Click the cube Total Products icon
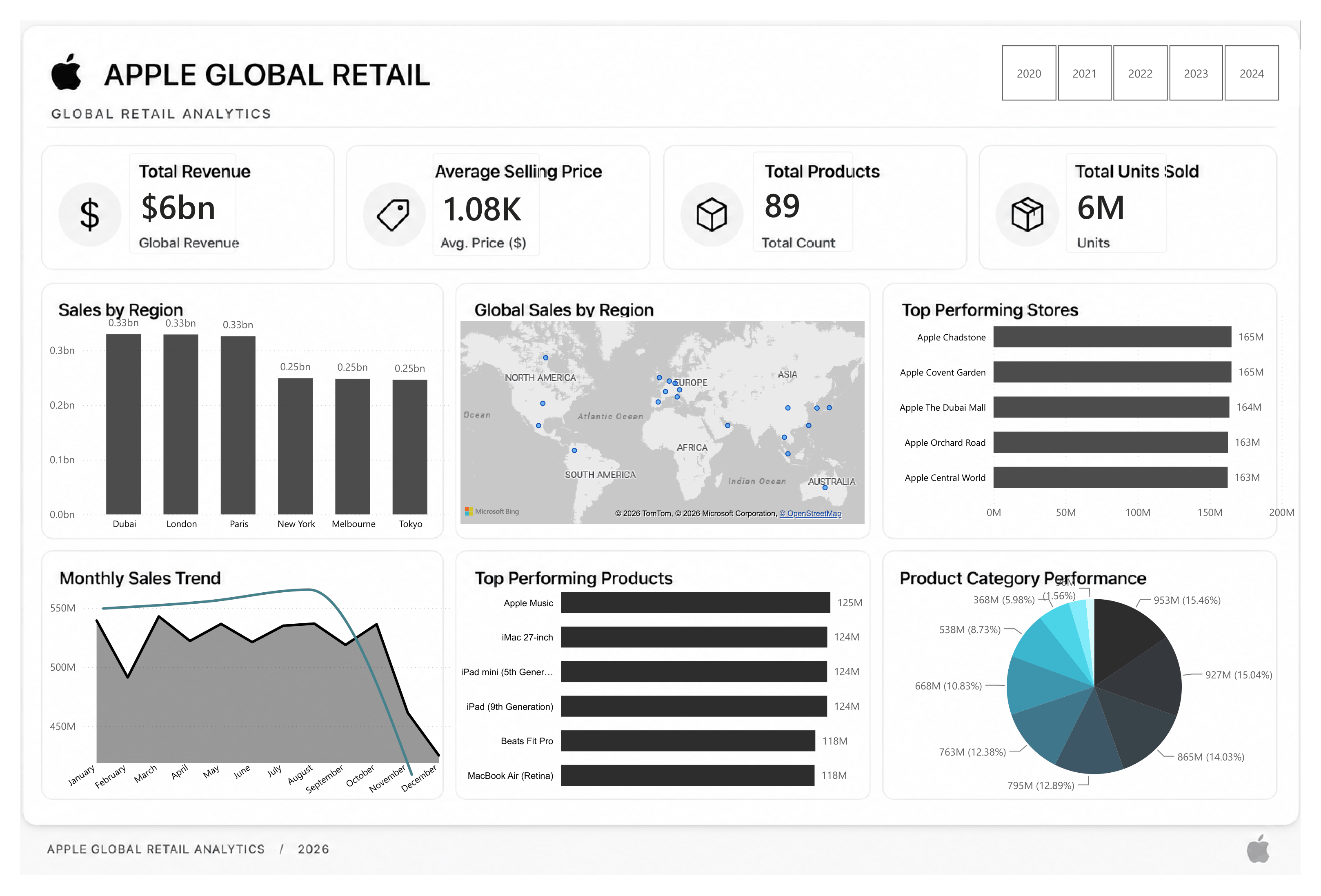Image resolution: width=1321 pixels, height=896 pixels. 711,214
